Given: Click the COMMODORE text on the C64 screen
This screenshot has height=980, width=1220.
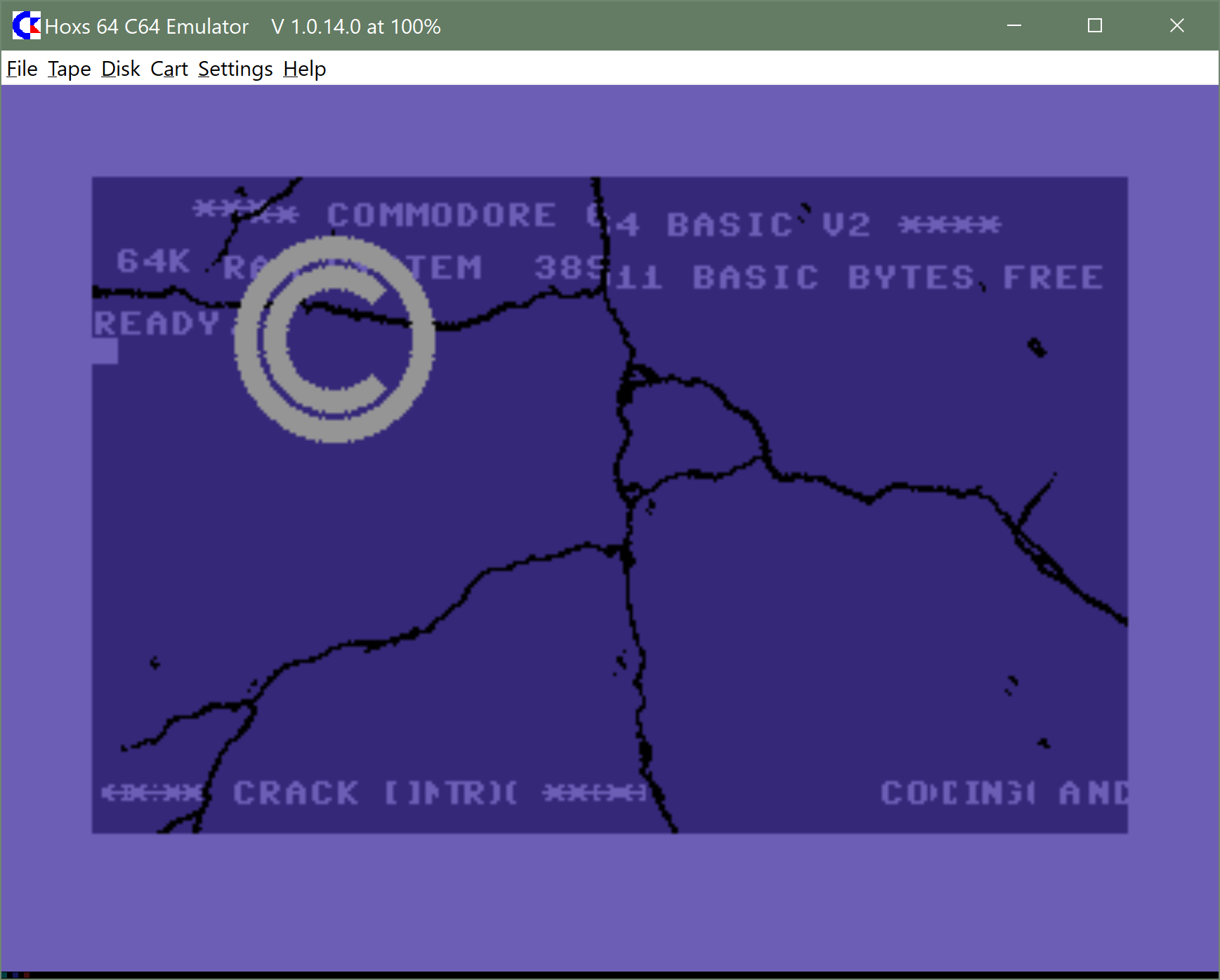Looking at the screenshot, I should click(x=441, y=215).
